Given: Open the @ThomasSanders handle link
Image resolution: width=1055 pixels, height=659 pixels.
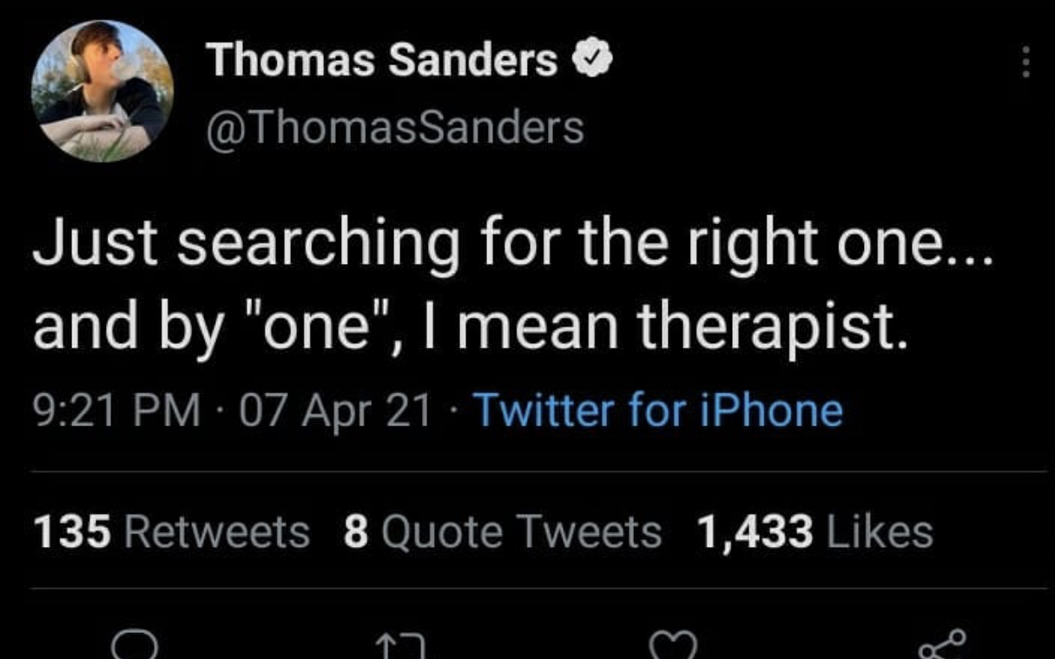Looking at the screenshot, I should (395, 128).
